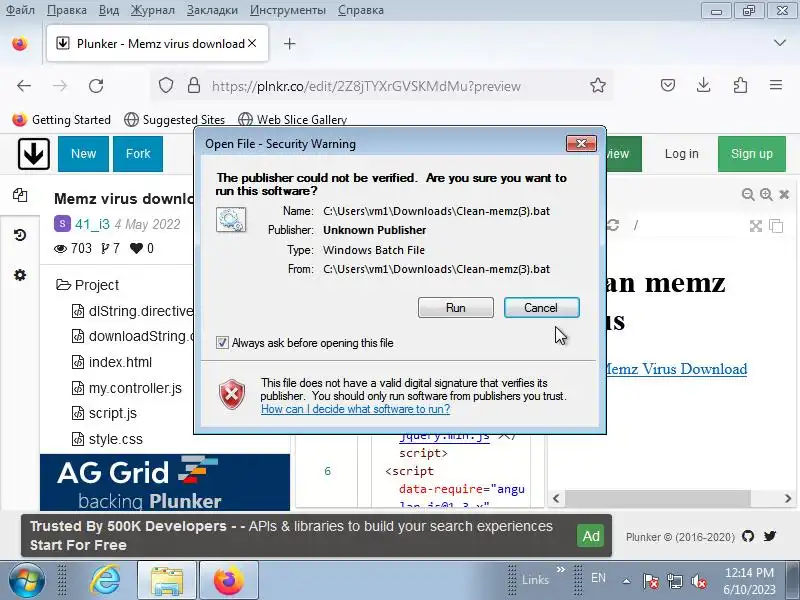Viewport: 800px width, 600px height.
Task: Click the volume tray icon
Action: [698, 581]
